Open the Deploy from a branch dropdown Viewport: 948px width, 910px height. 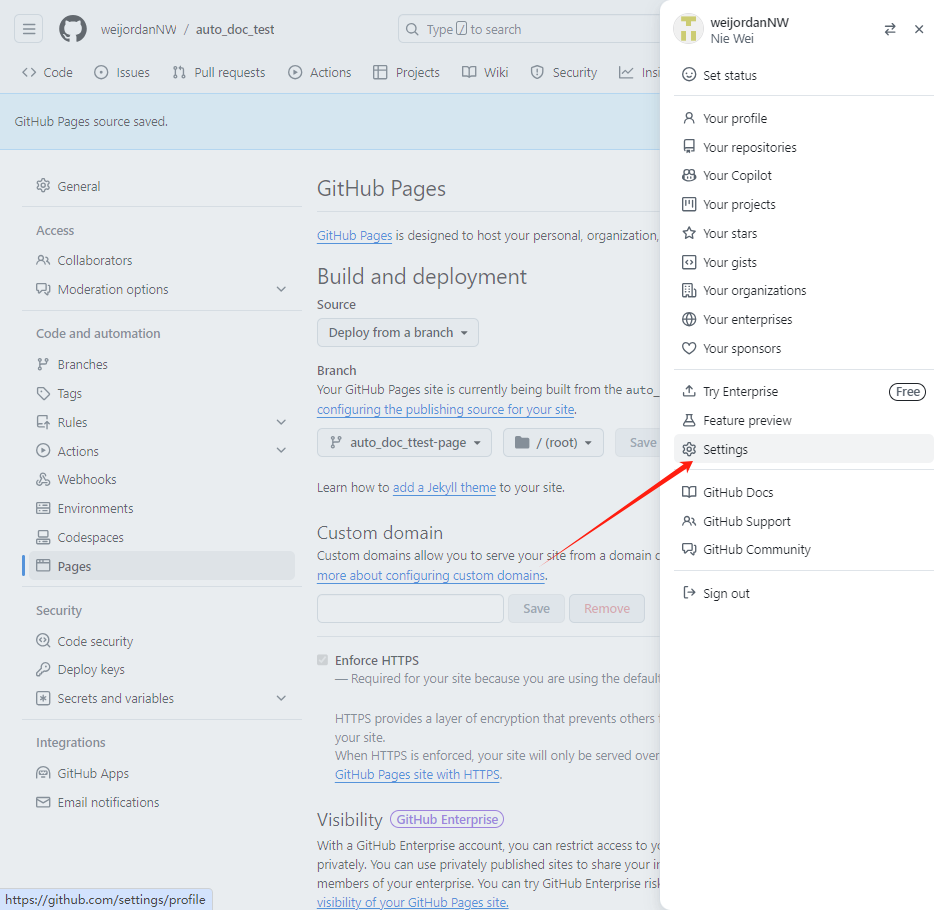[x=398, y=333]
